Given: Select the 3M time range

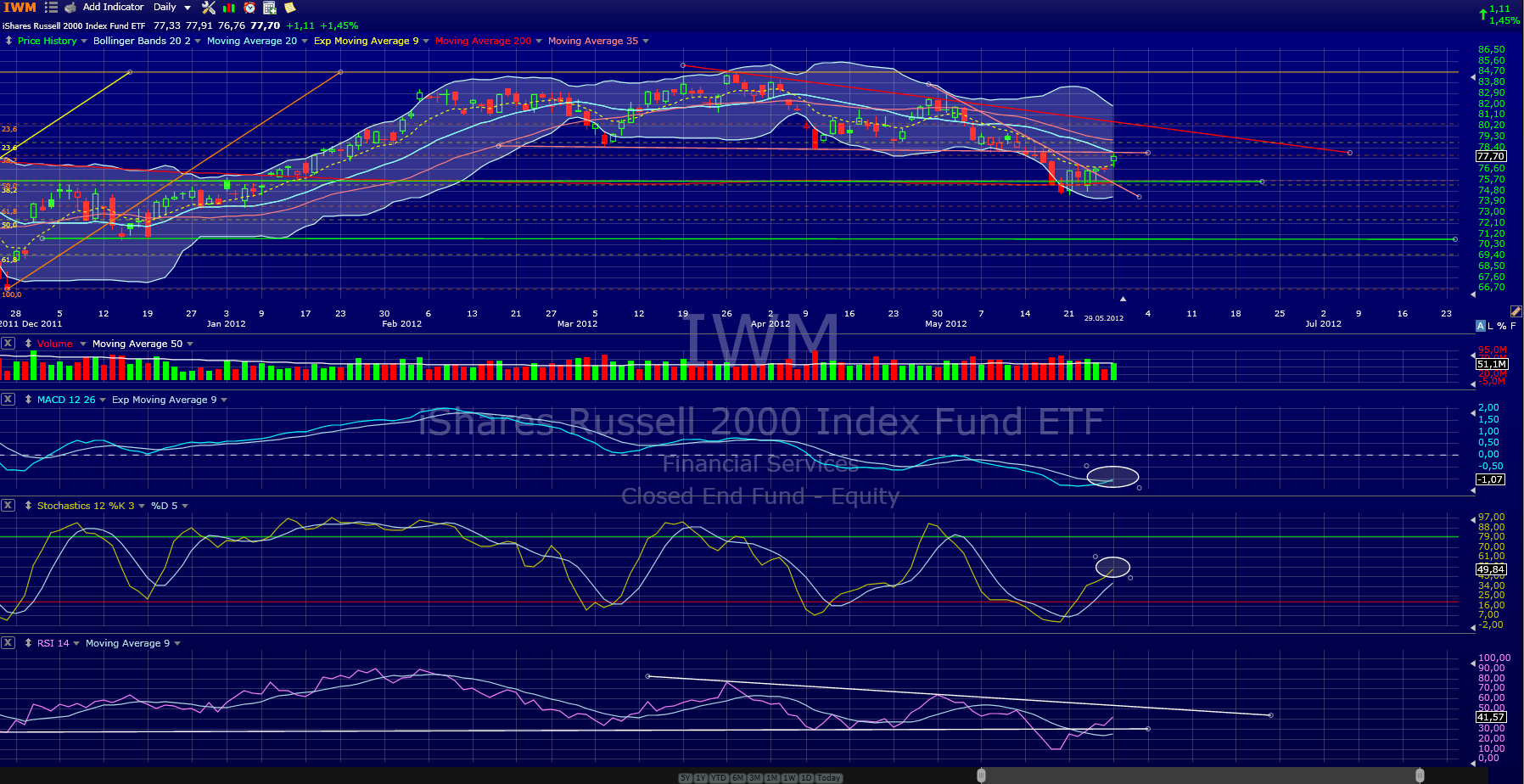Looking at the screenshot, I should pyautogui.click(x=754, y=778).
